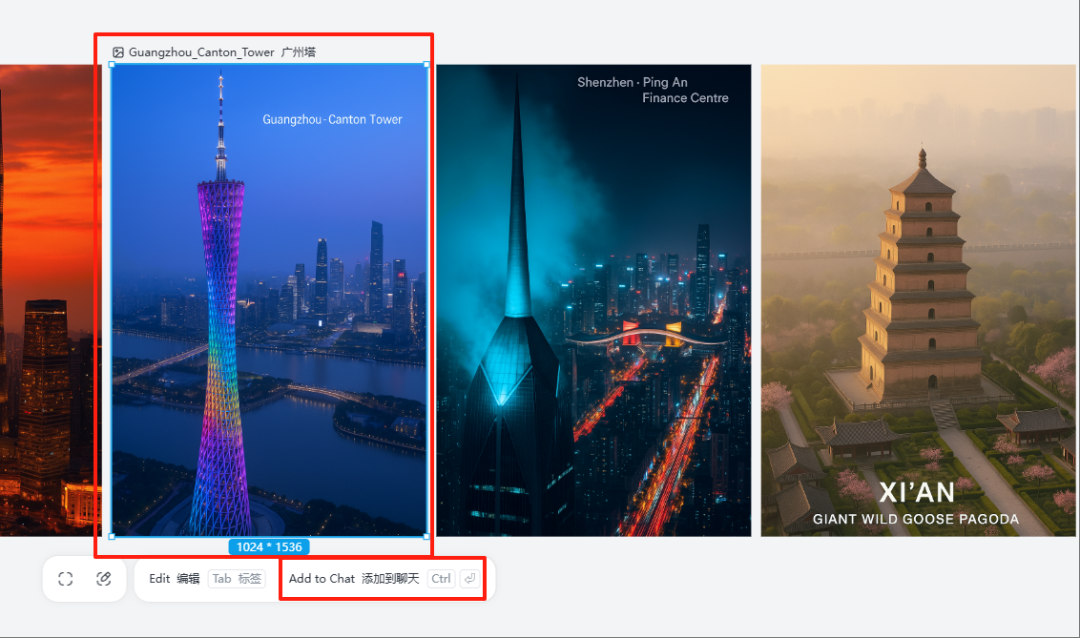The width and height of the screenshot is (1080, 638).
Task: Click the image icon before Guangzhou_Canton_Tower label
Action: pos(118,52)
